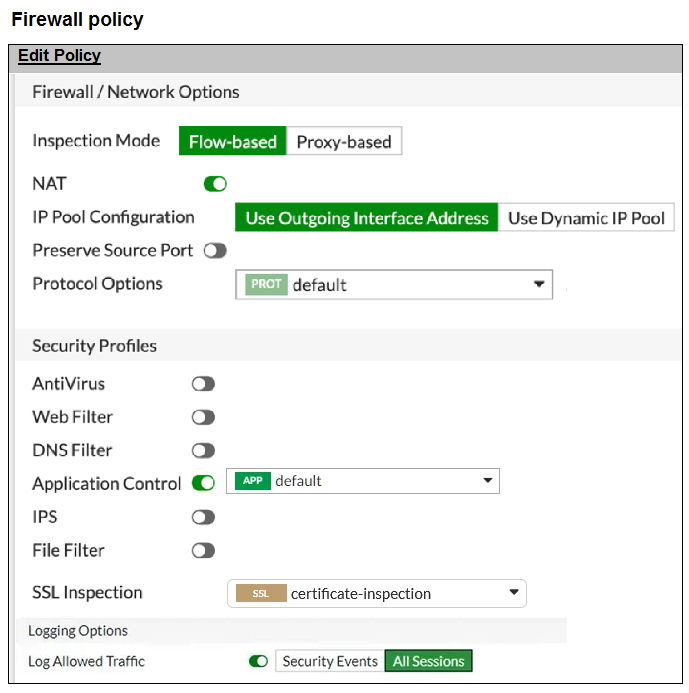Disable the NAT toggle switch
This screenshot has width=689, height=693.
215,184
